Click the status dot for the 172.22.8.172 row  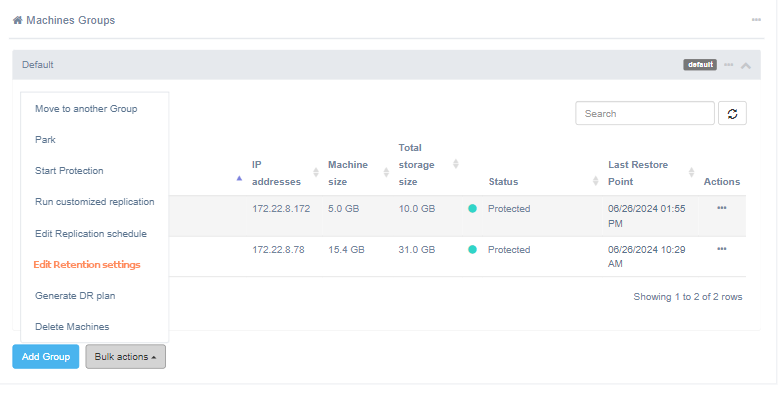coord(473,209)
